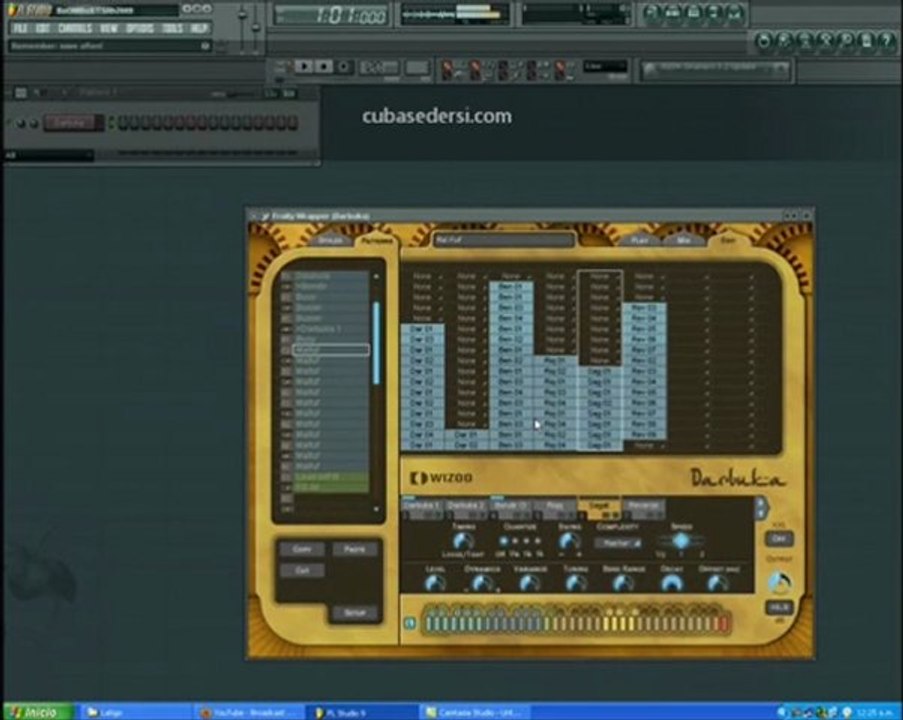
Task: Switch to the Mix tab in Darbuka
Action: [x=684, y=240]
